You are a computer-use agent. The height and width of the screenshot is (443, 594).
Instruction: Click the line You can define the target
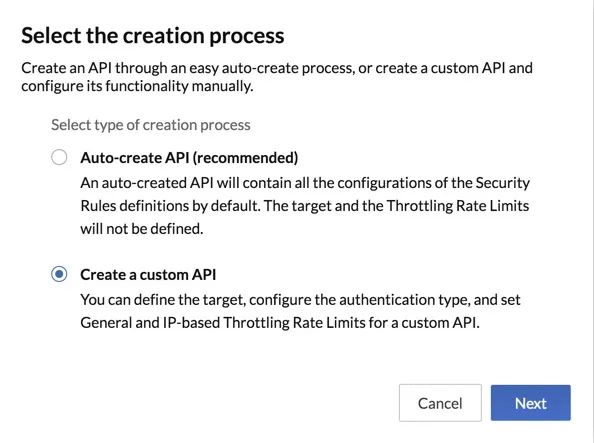[x=300, y=300]
